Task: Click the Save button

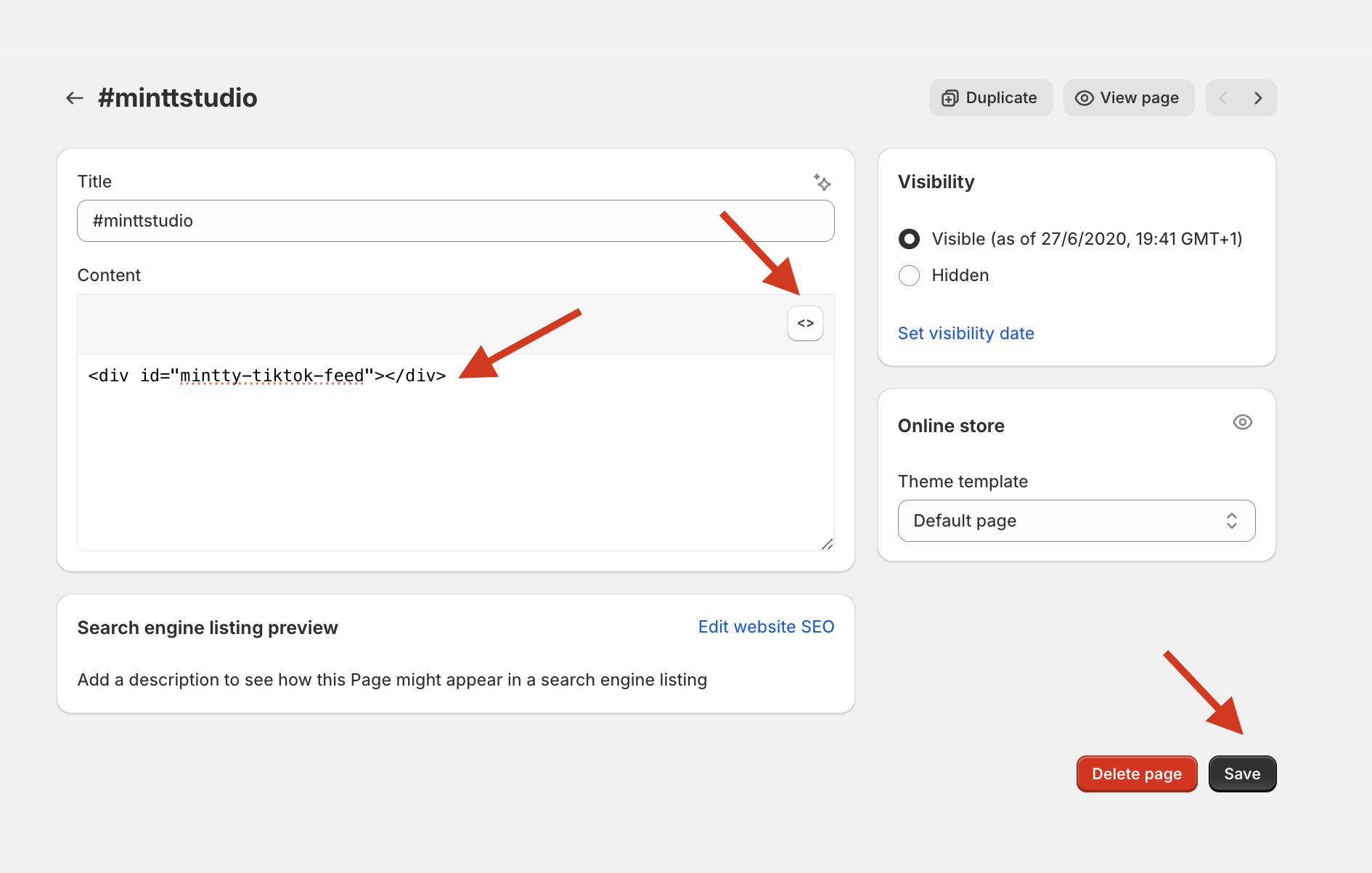Action: (x=1242, y=773)
